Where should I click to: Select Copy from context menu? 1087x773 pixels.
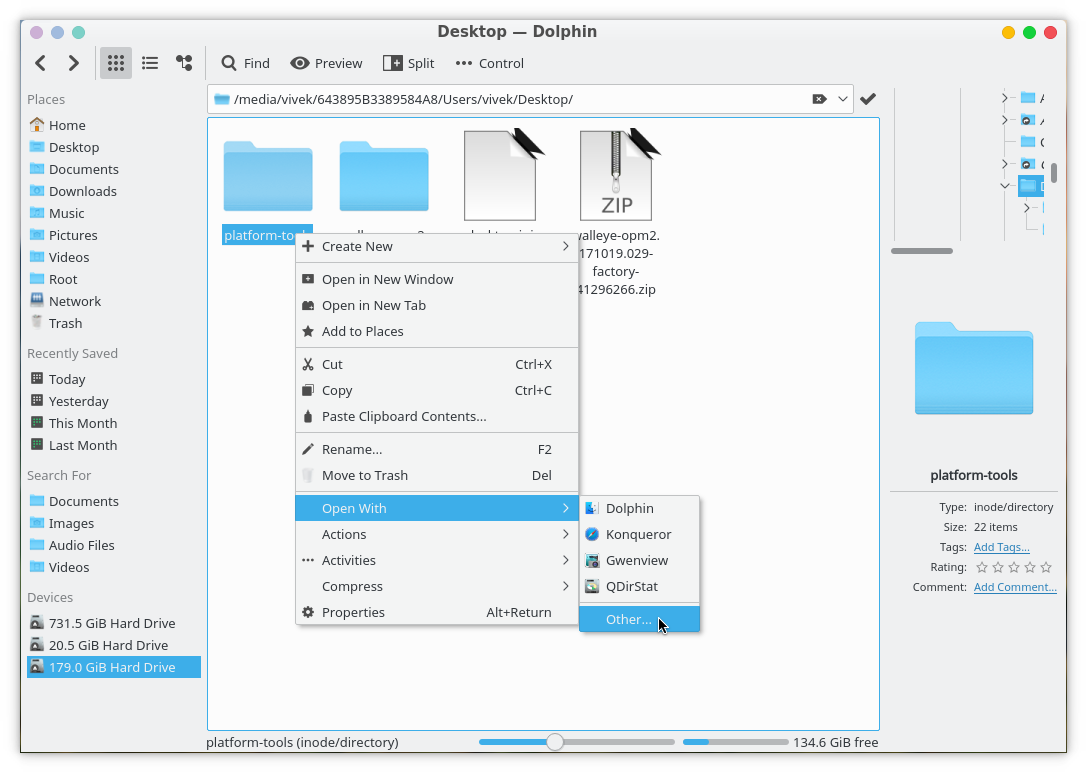437,390
